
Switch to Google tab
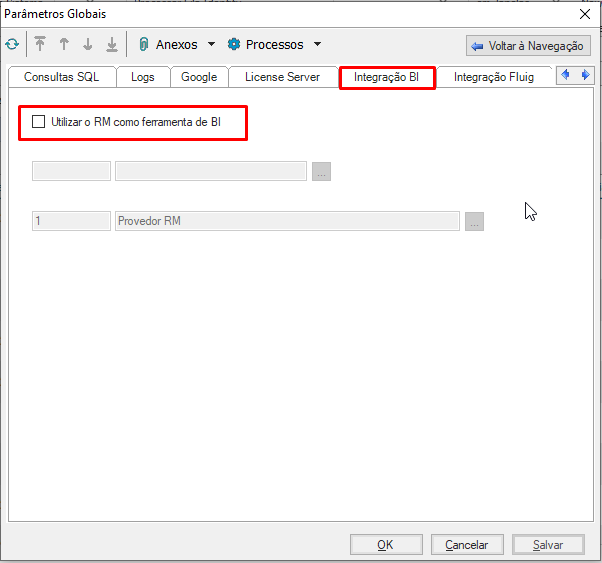tap(199, 77)
